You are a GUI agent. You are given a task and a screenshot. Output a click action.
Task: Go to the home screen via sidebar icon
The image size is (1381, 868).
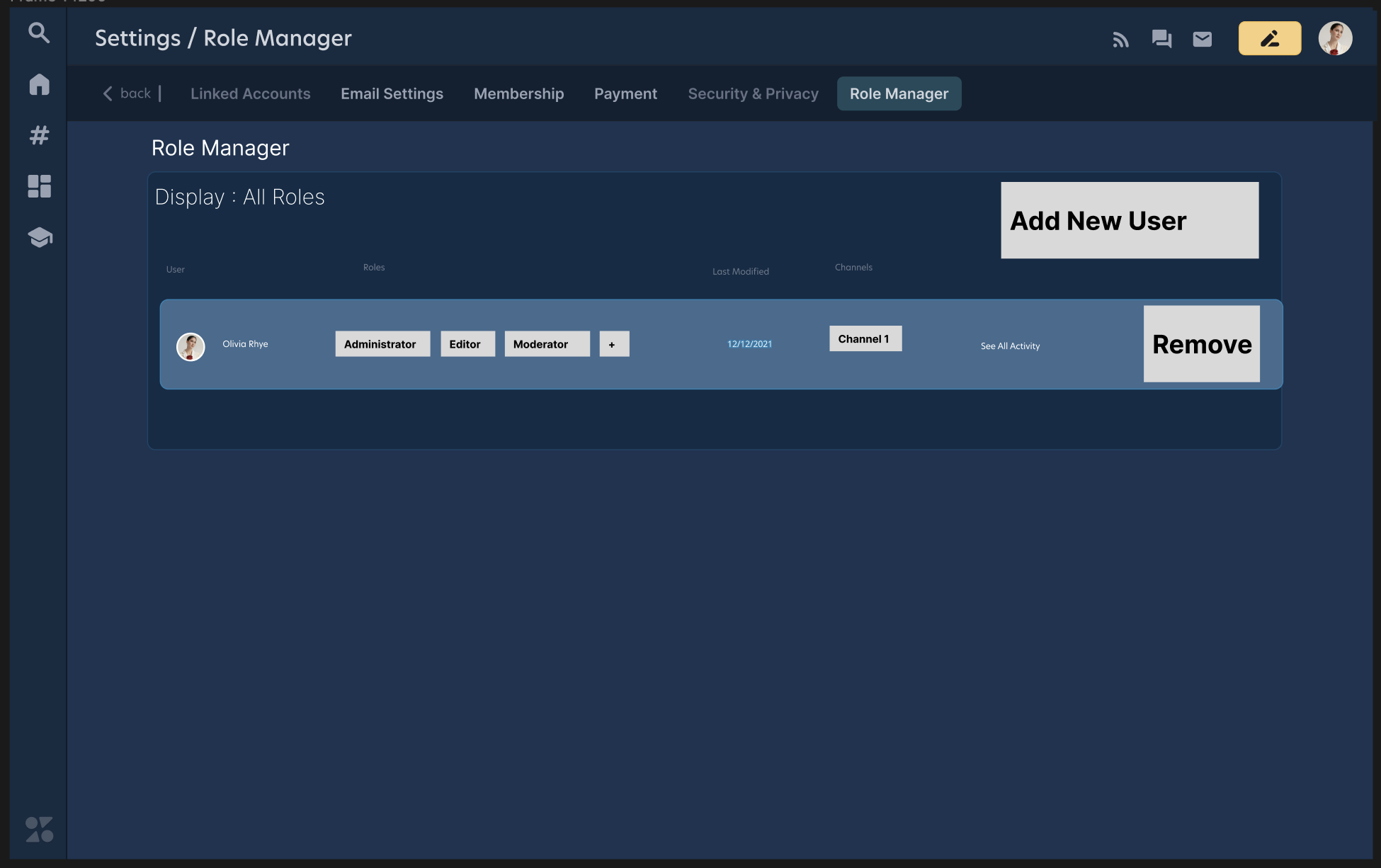point(39,84)
